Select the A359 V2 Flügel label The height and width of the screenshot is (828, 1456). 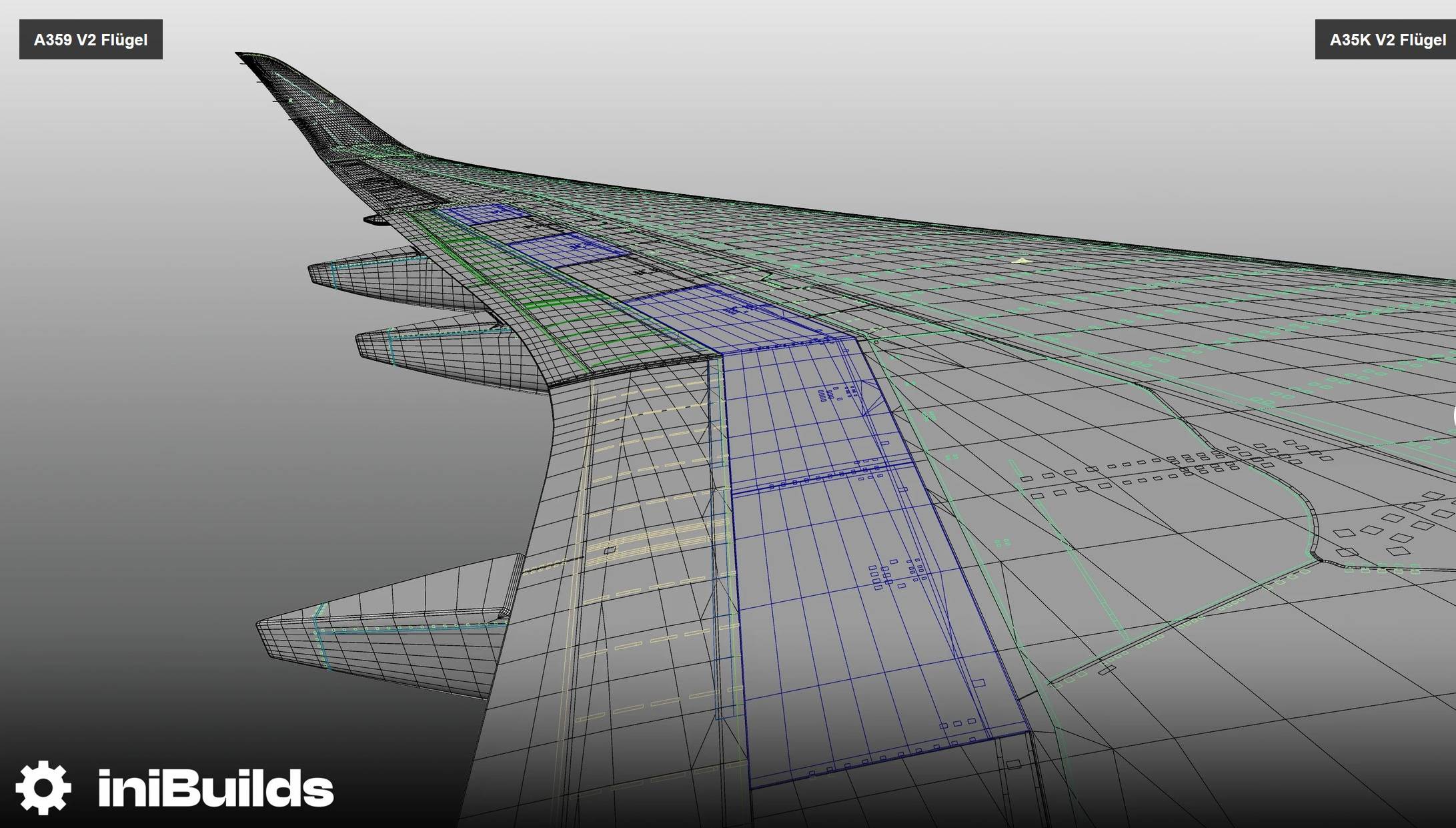pos(91,40)
